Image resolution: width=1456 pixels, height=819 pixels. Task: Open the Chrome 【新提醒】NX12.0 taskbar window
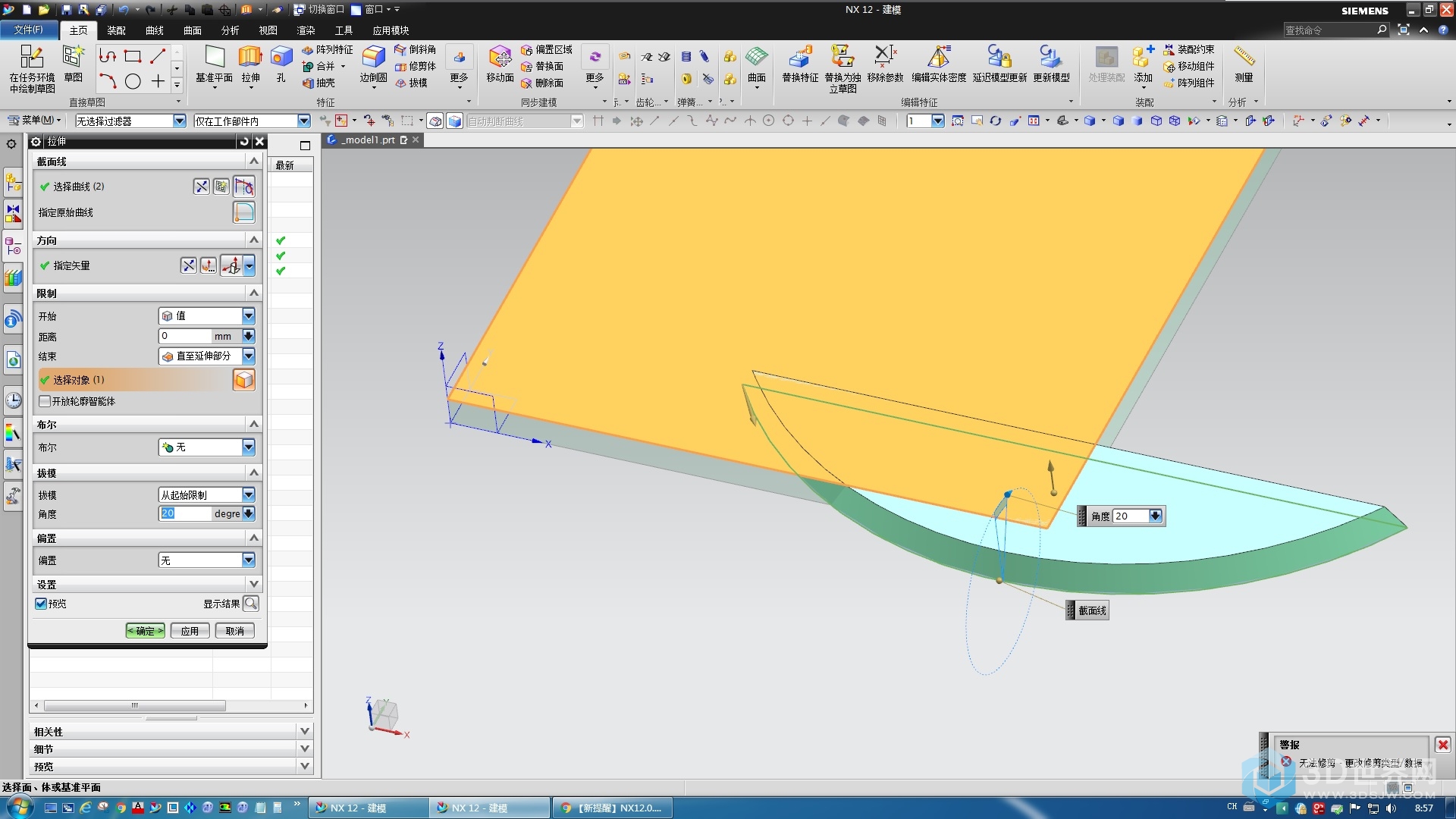613,808
